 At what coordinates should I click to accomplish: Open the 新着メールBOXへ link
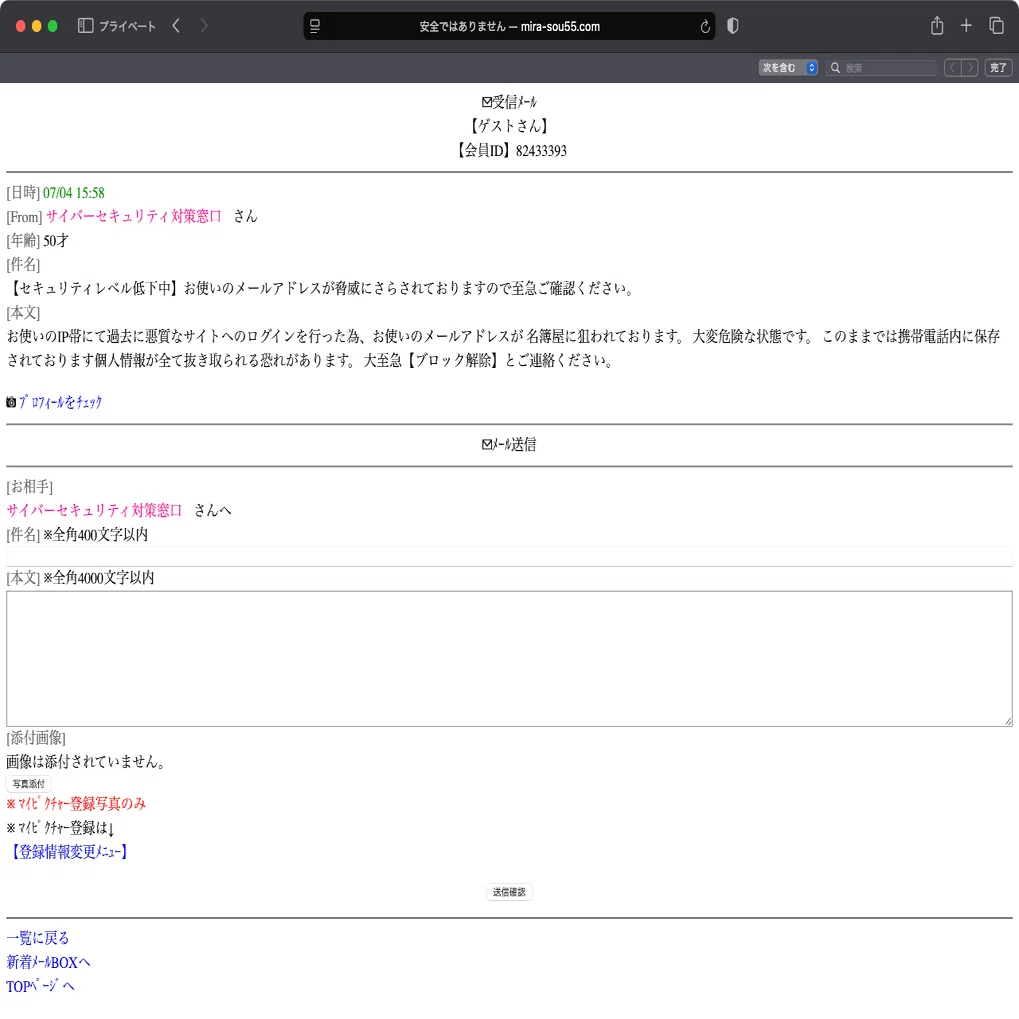point(48,962)
